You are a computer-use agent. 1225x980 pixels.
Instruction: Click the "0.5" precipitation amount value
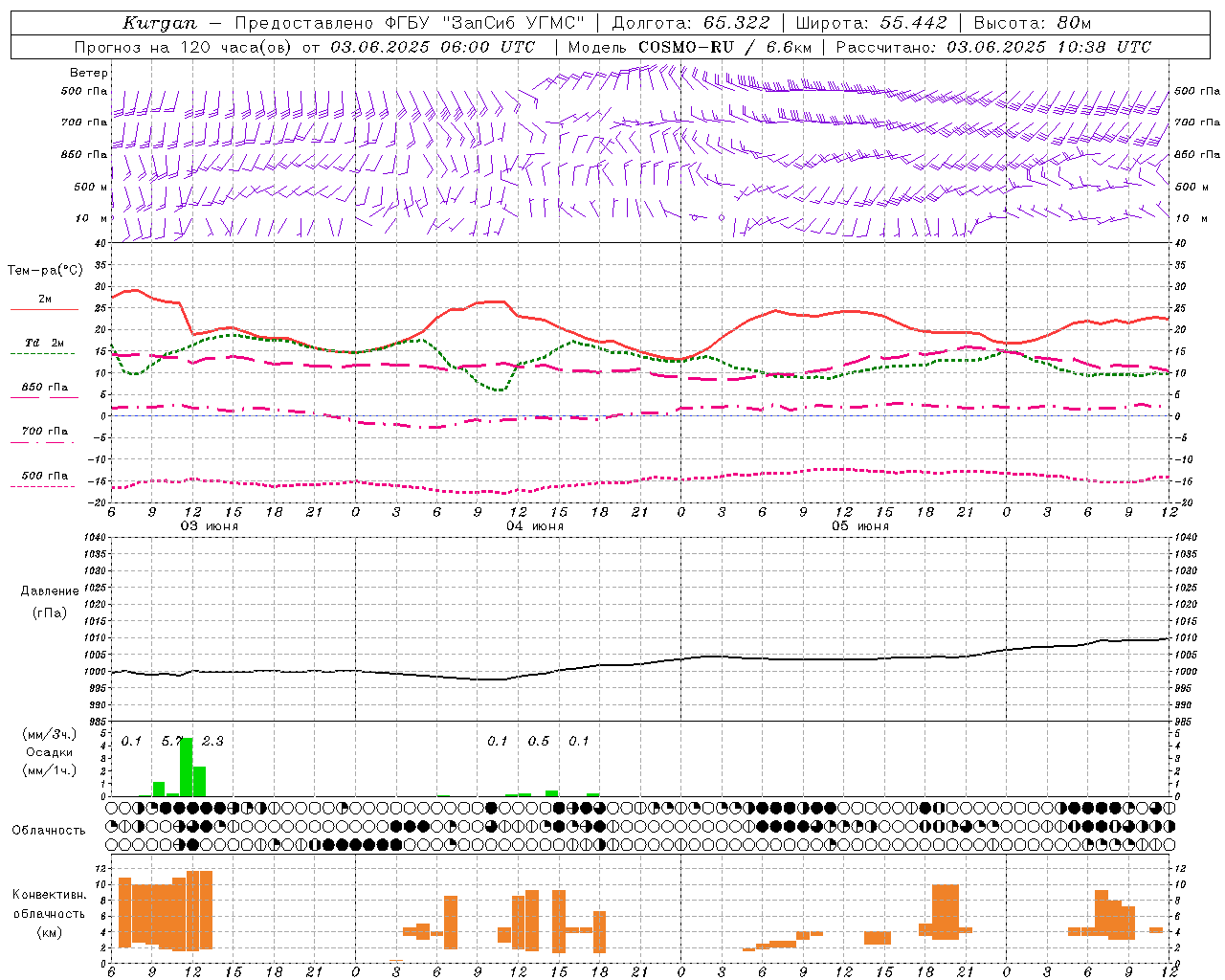point(539,741)
